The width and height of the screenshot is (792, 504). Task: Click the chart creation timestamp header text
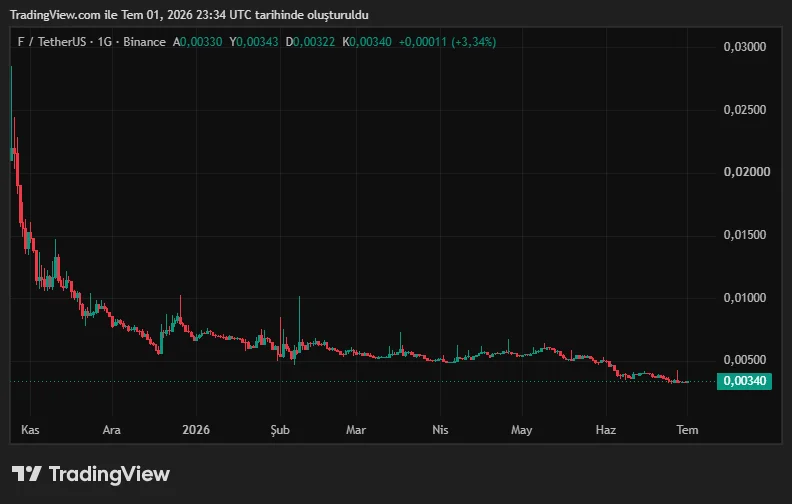coord(189,15)
